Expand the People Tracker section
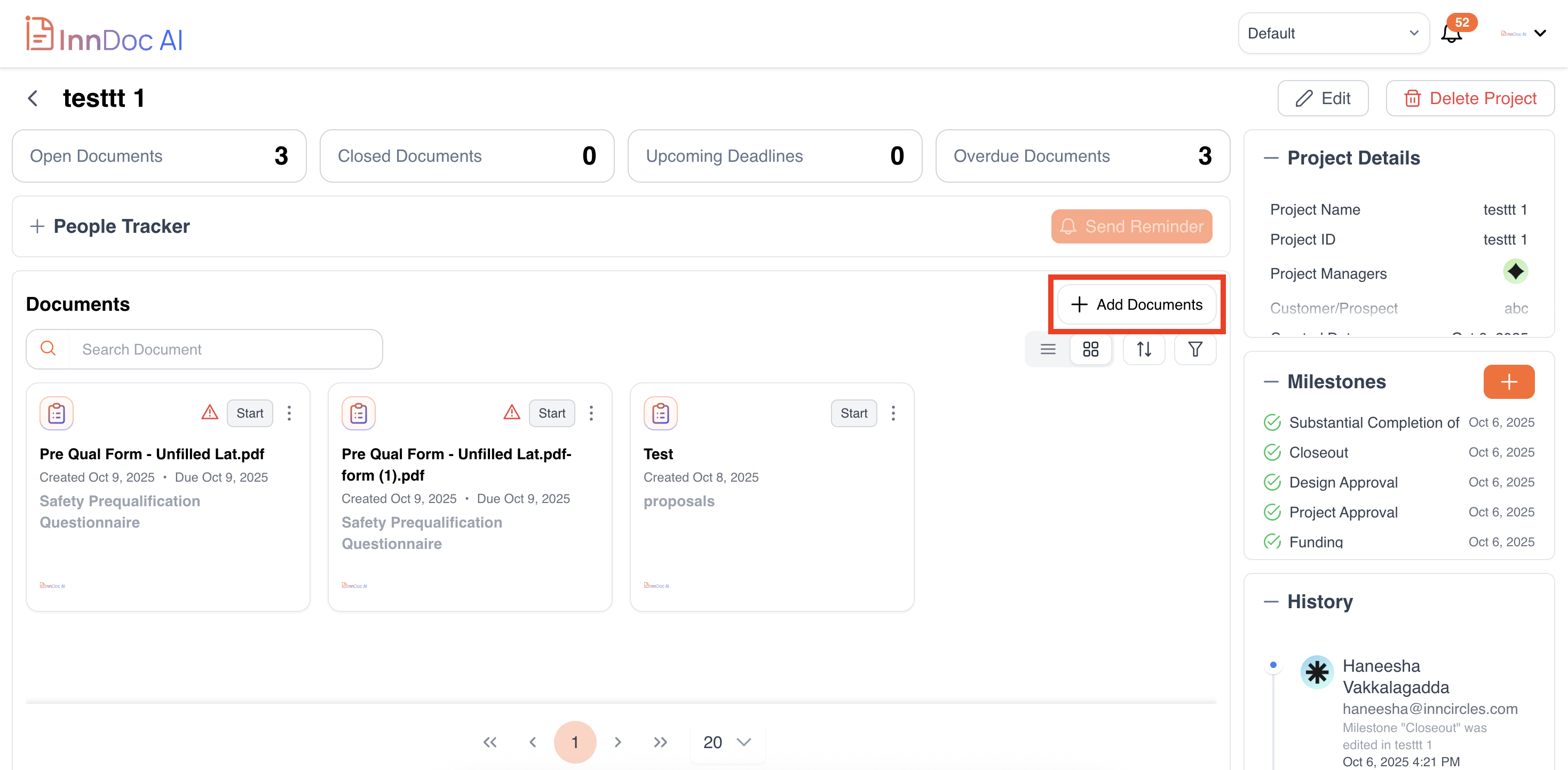 click(37, 226)
